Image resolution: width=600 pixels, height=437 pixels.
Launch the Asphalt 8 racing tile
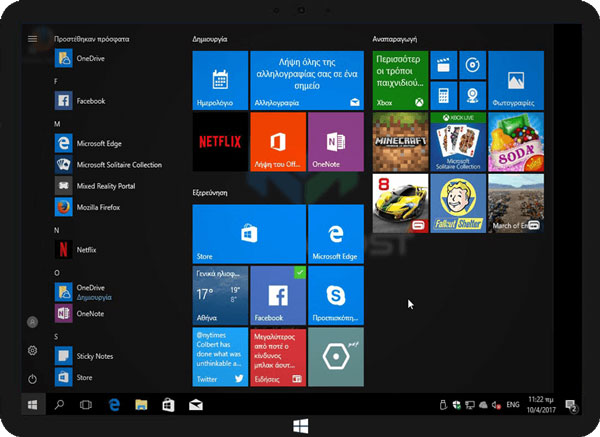click(x=400, y=203)
